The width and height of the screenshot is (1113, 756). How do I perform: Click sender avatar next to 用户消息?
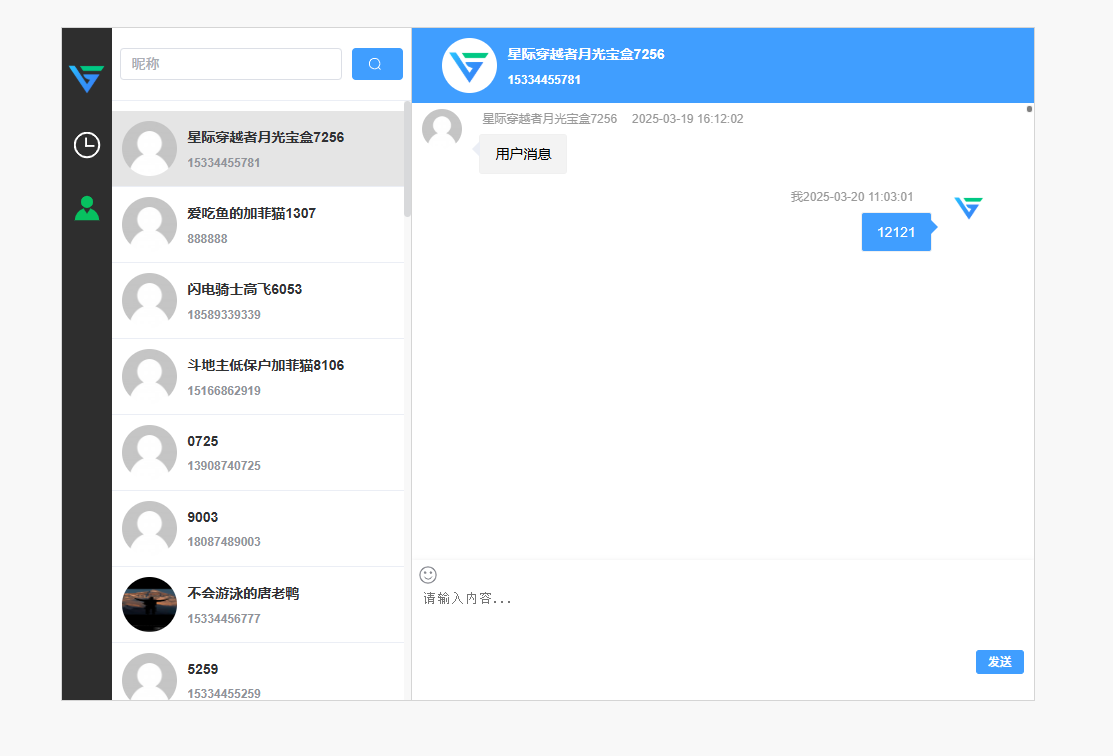coord(442,129)
